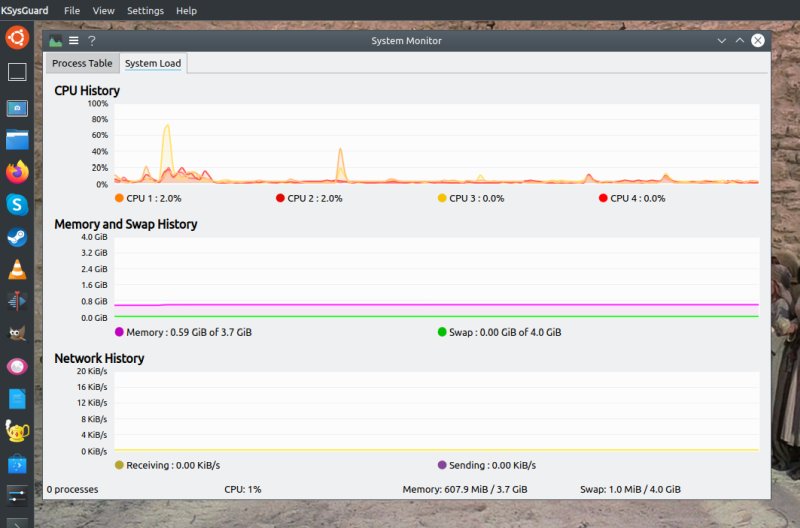Click the blue arrow editor dock icon
Screen dimensions: 800x528
tap(17, 301)
